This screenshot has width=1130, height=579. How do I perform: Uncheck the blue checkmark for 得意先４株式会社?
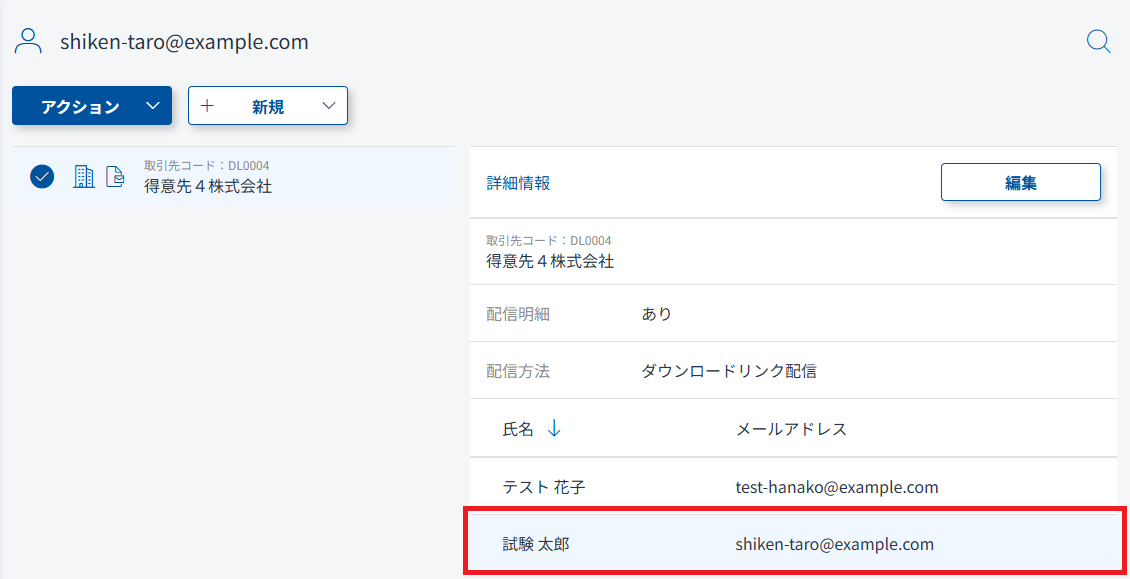[42, 177]
